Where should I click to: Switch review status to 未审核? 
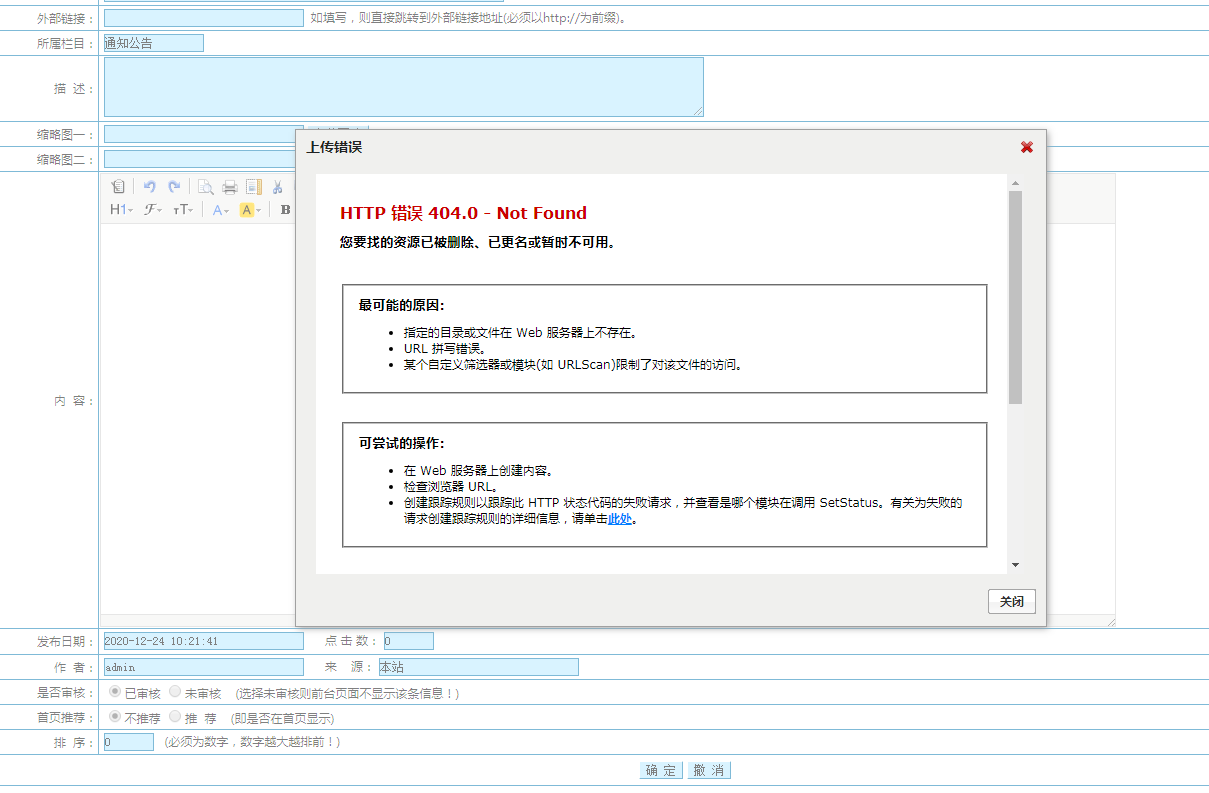pyautogui.click(x=173, y=692)
